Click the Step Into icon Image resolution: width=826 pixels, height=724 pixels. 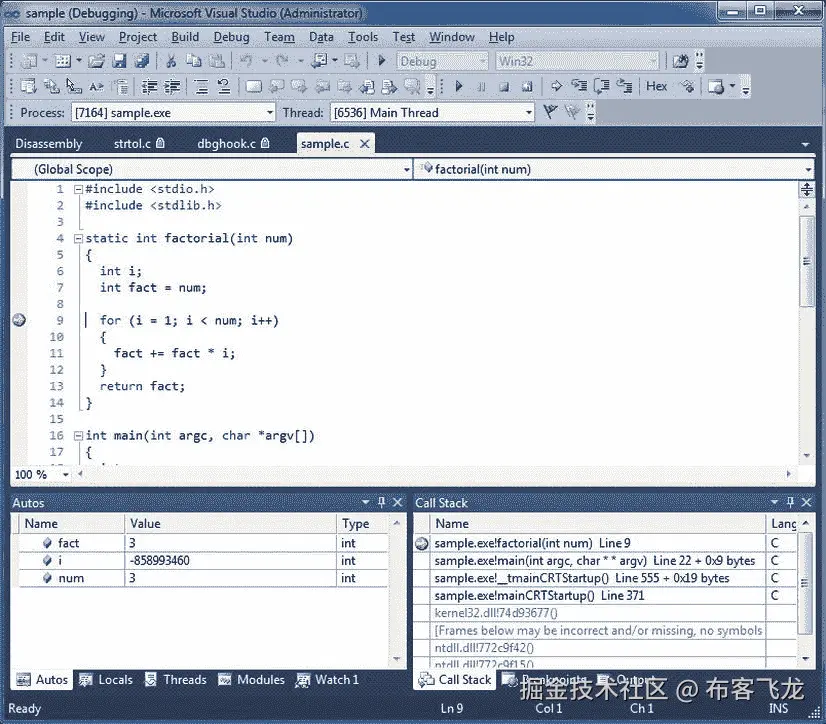[579, 86]
